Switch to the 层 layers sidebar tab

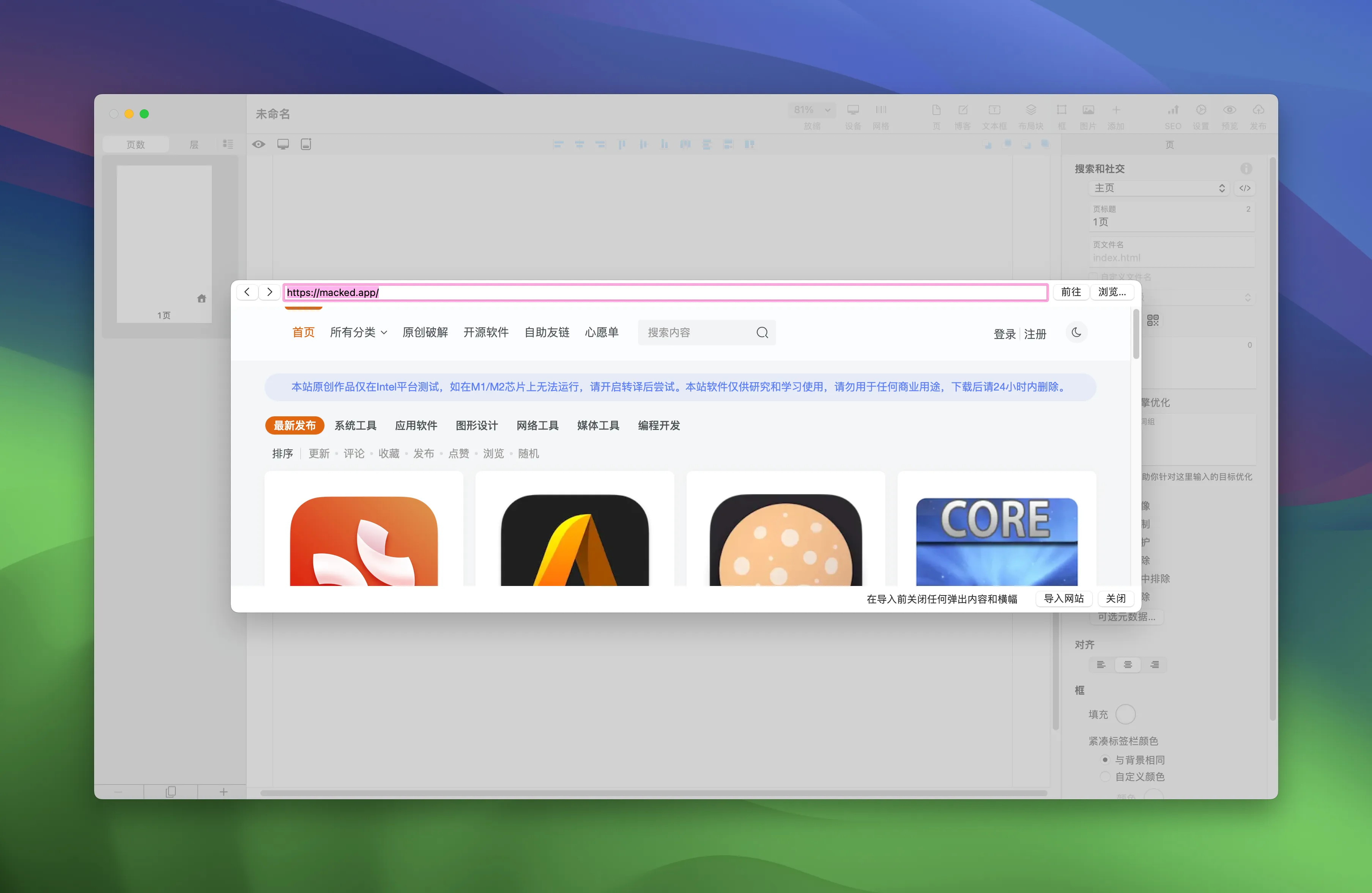(194, 144)
